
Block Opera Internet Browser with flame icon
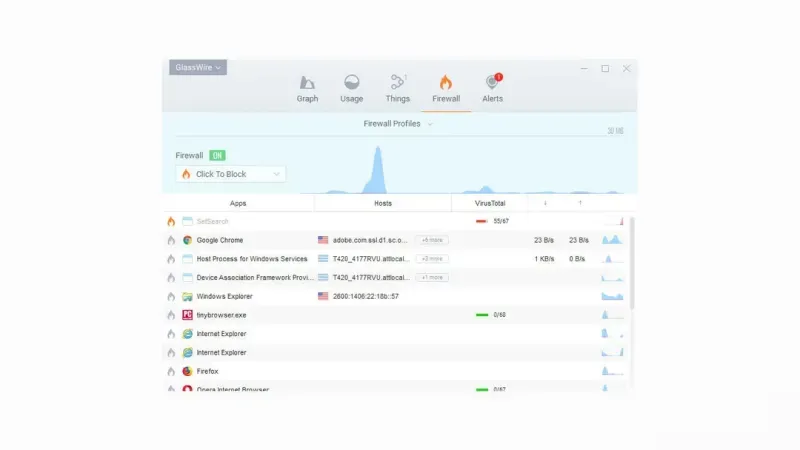point(171,389)
